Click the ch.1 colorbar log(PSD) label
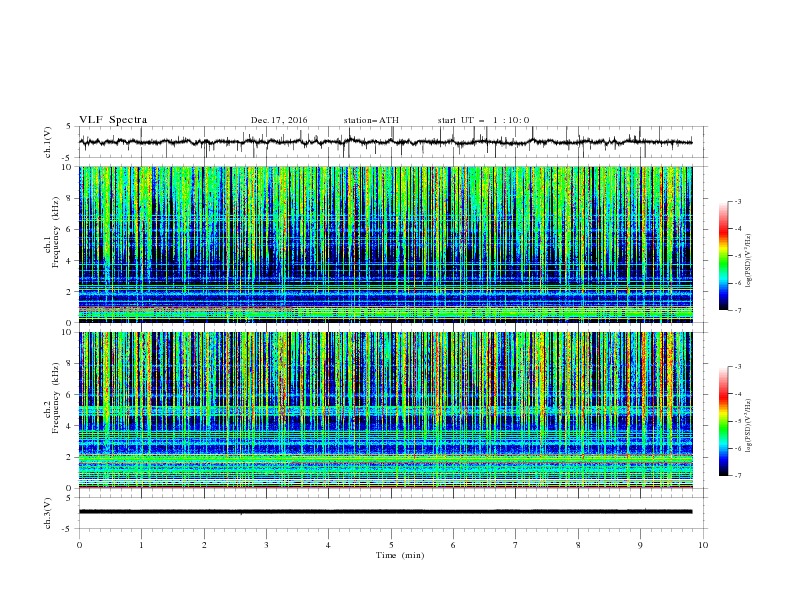This screenshot has width=792, height=612. click(749, 261)
